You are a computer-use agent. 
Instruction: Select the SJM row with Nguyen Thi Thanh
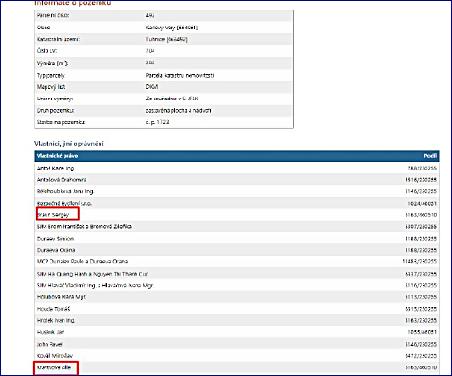click(x=237, y=274)
